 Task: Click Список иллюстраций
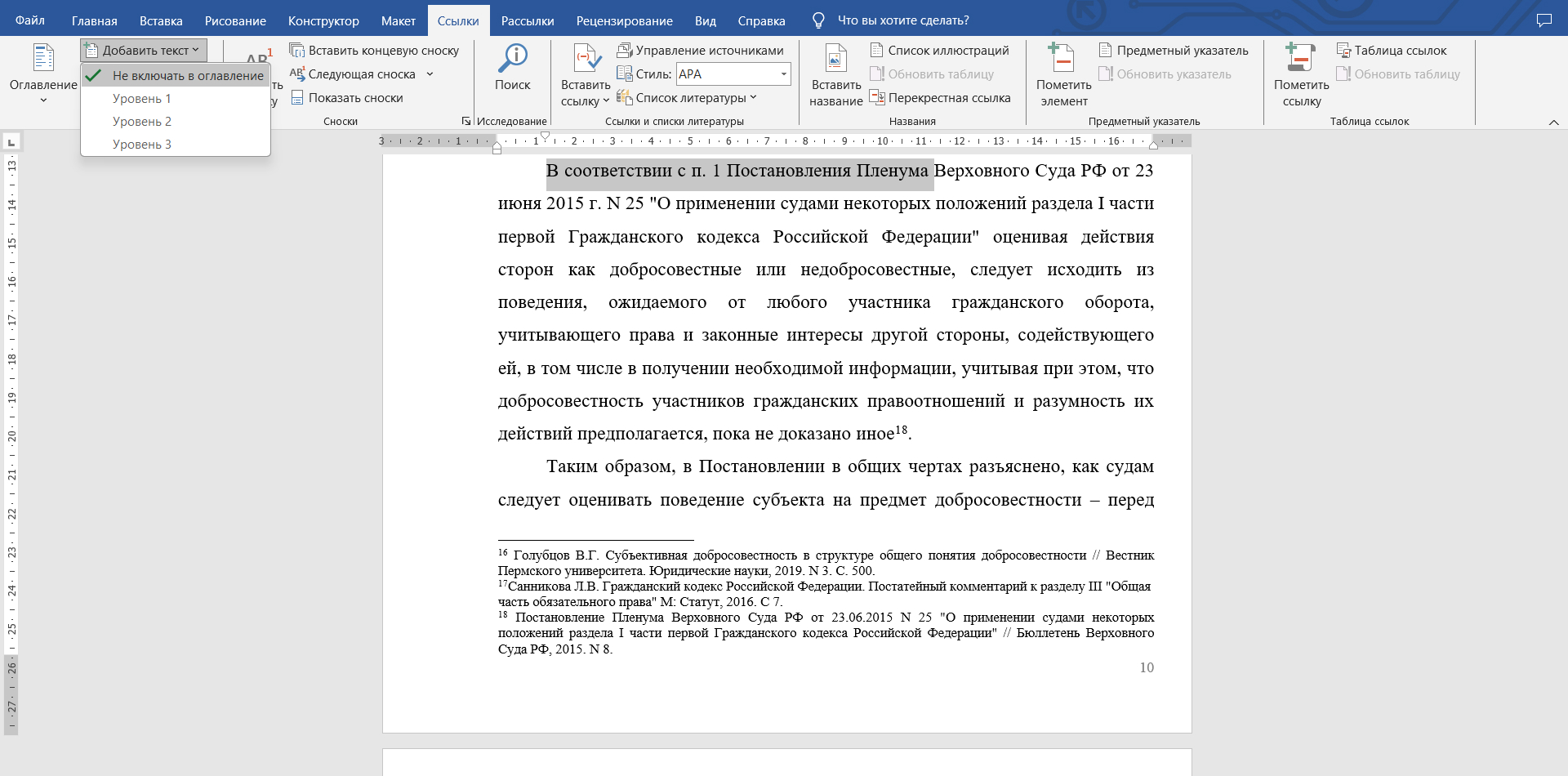pos(939,51)
